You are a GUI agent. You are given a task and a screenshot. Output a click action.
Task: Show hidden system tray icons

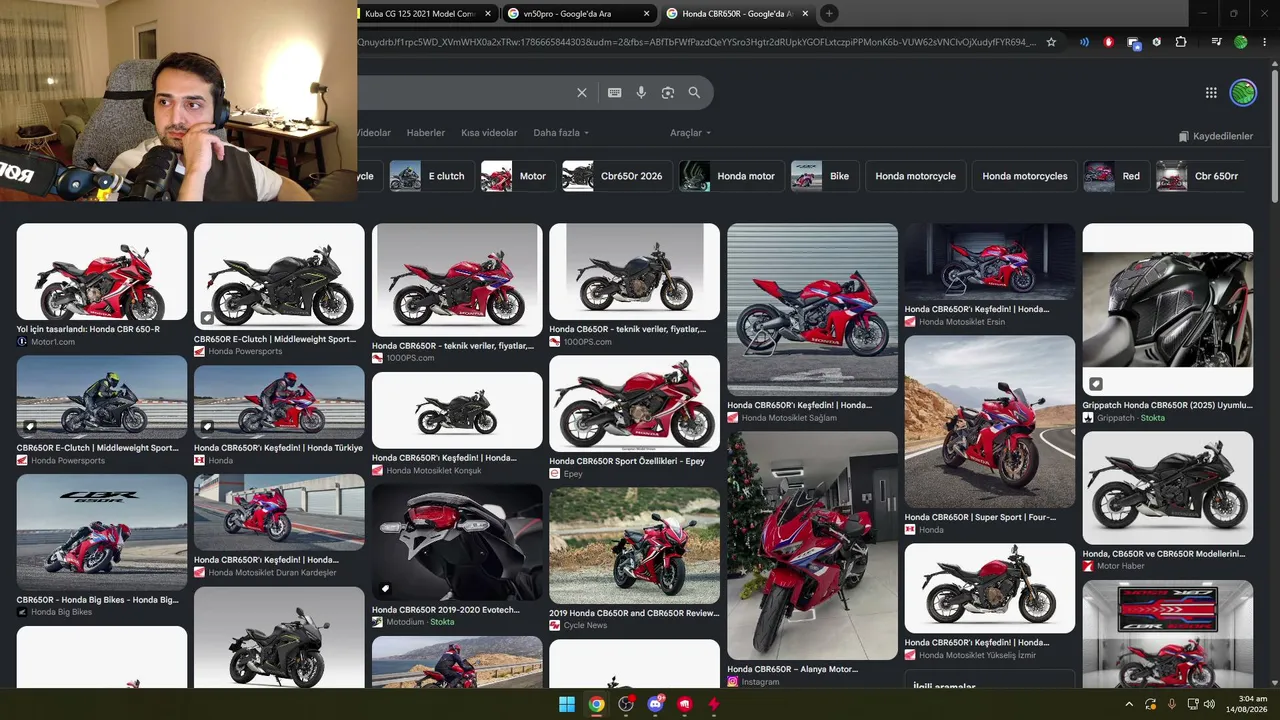1130,704
